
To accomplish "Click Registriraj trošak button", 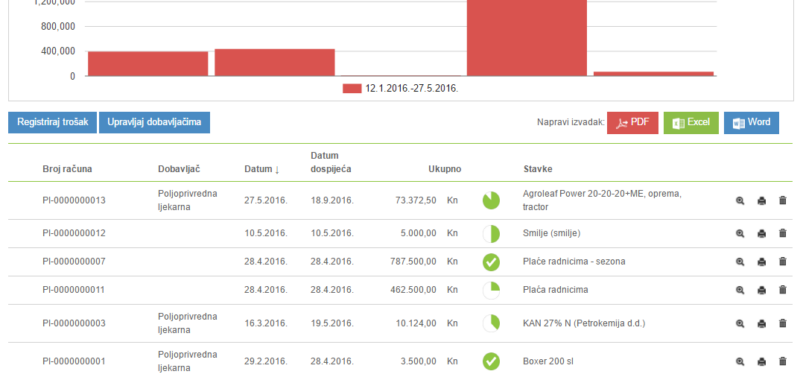I will (x=53, y=122).
